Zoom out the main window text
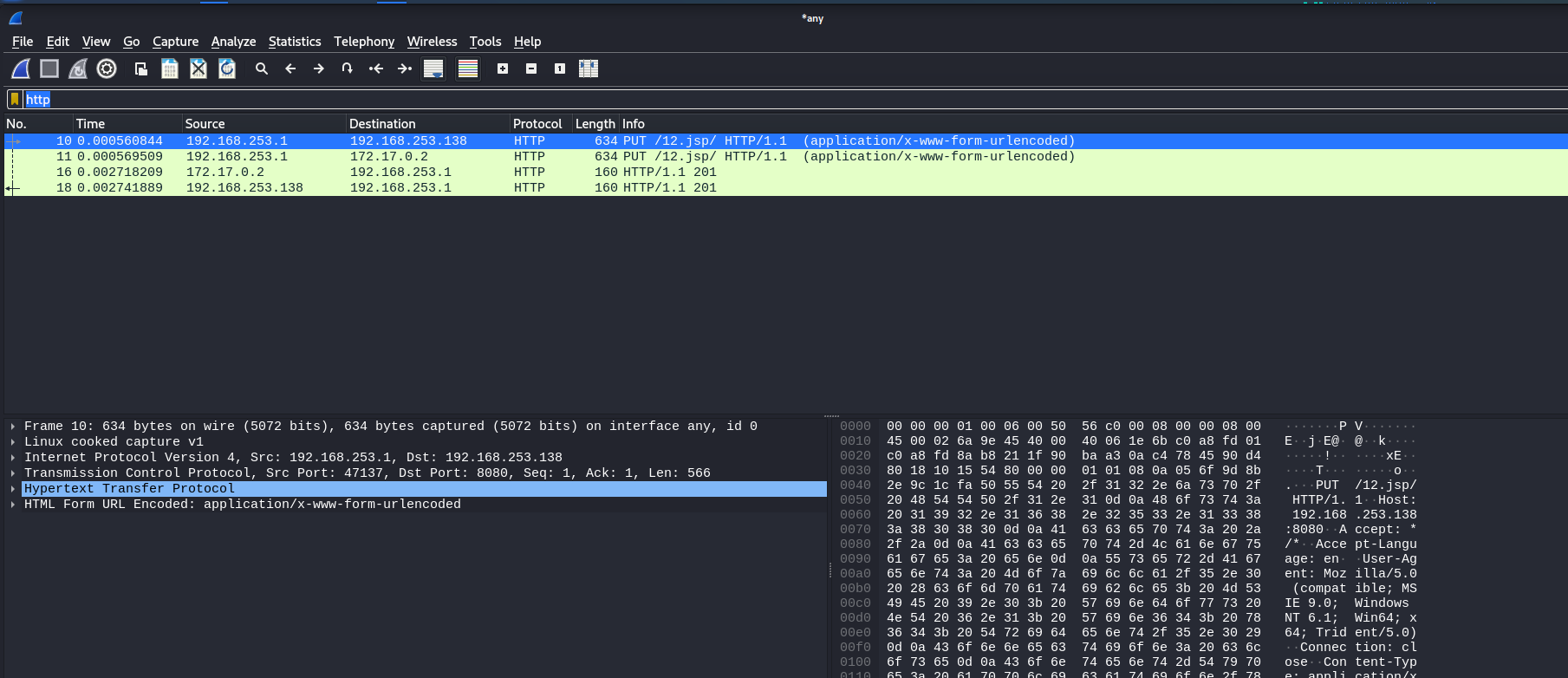The width and height of the screenshot is (1568, 678). point(531,68)
